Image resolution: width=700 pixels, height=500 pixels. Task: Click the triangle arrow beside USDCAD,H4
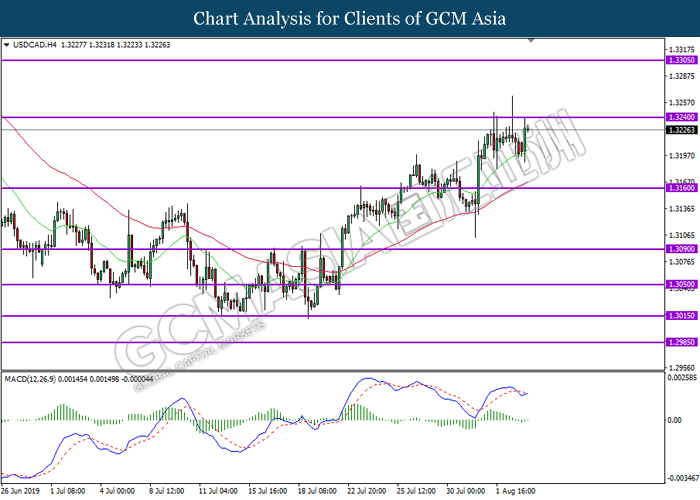pos(8,44)
